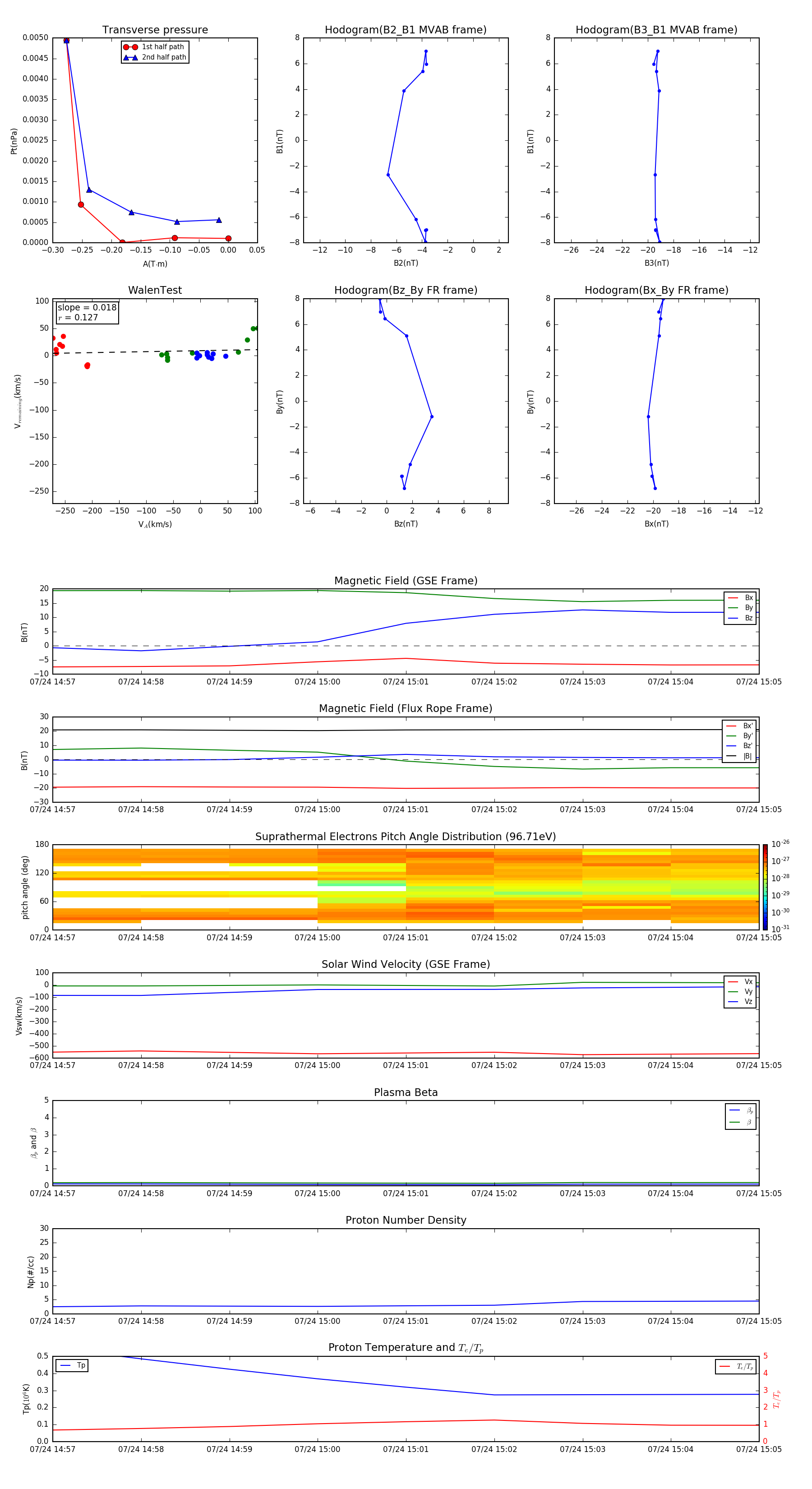This screenshot has height=1489, width=812.
Task: Select the "Hodogram(Bx_By FR frame)" title
Action: [656, 290]
